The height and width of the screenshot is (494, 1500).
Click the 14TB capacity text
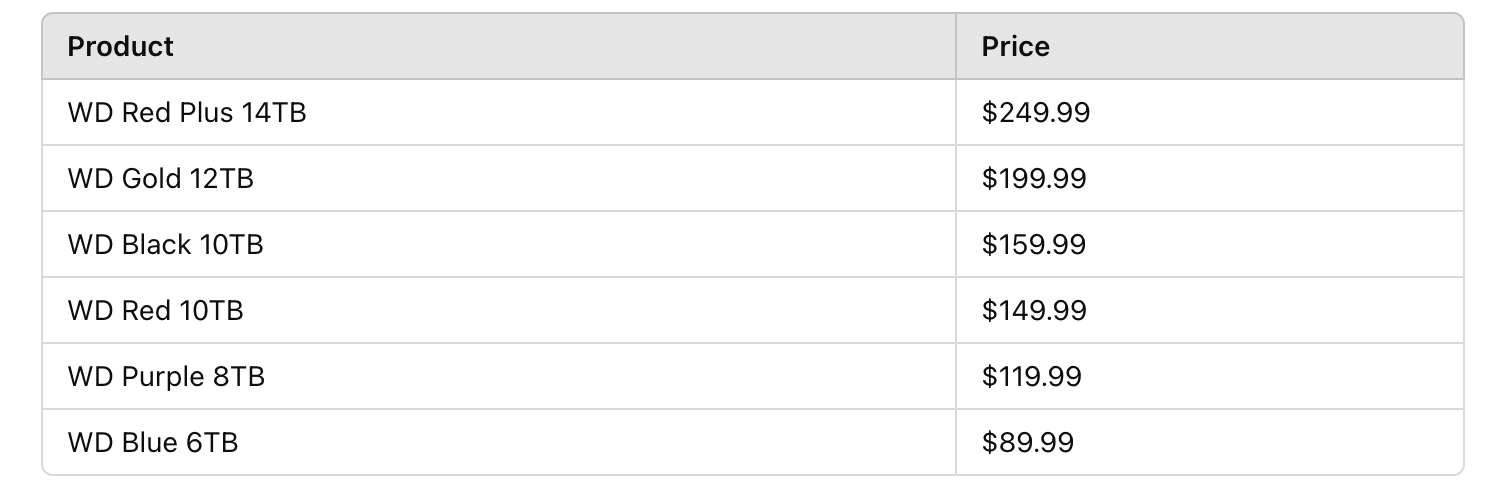273,112
